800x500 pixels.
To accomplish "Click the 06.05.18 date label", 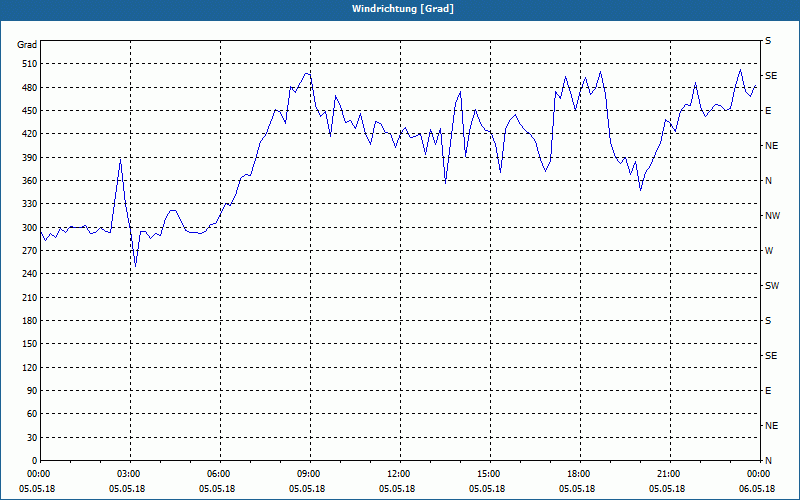I will point(757,489).
